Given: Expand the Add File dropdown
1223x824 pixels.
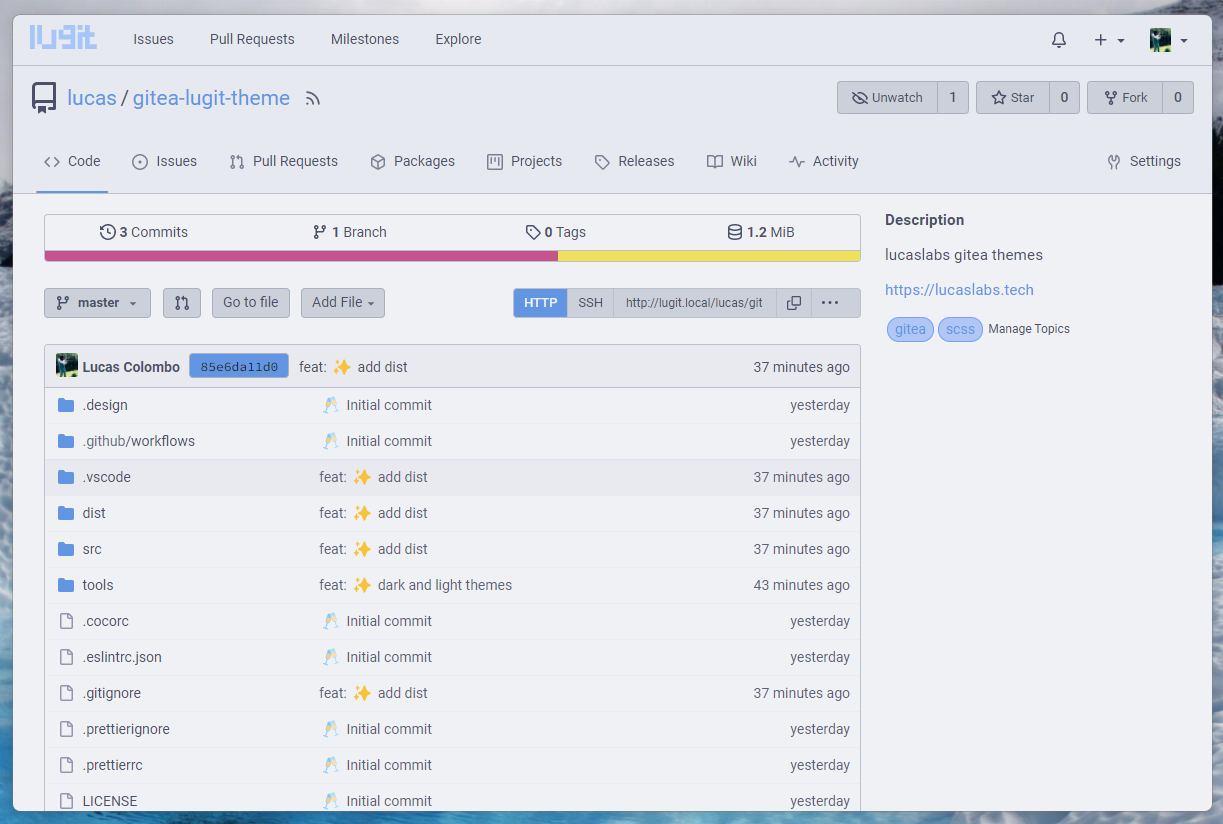Looking at the screenshot, I should pyautogui.click(x=342, y=302).
